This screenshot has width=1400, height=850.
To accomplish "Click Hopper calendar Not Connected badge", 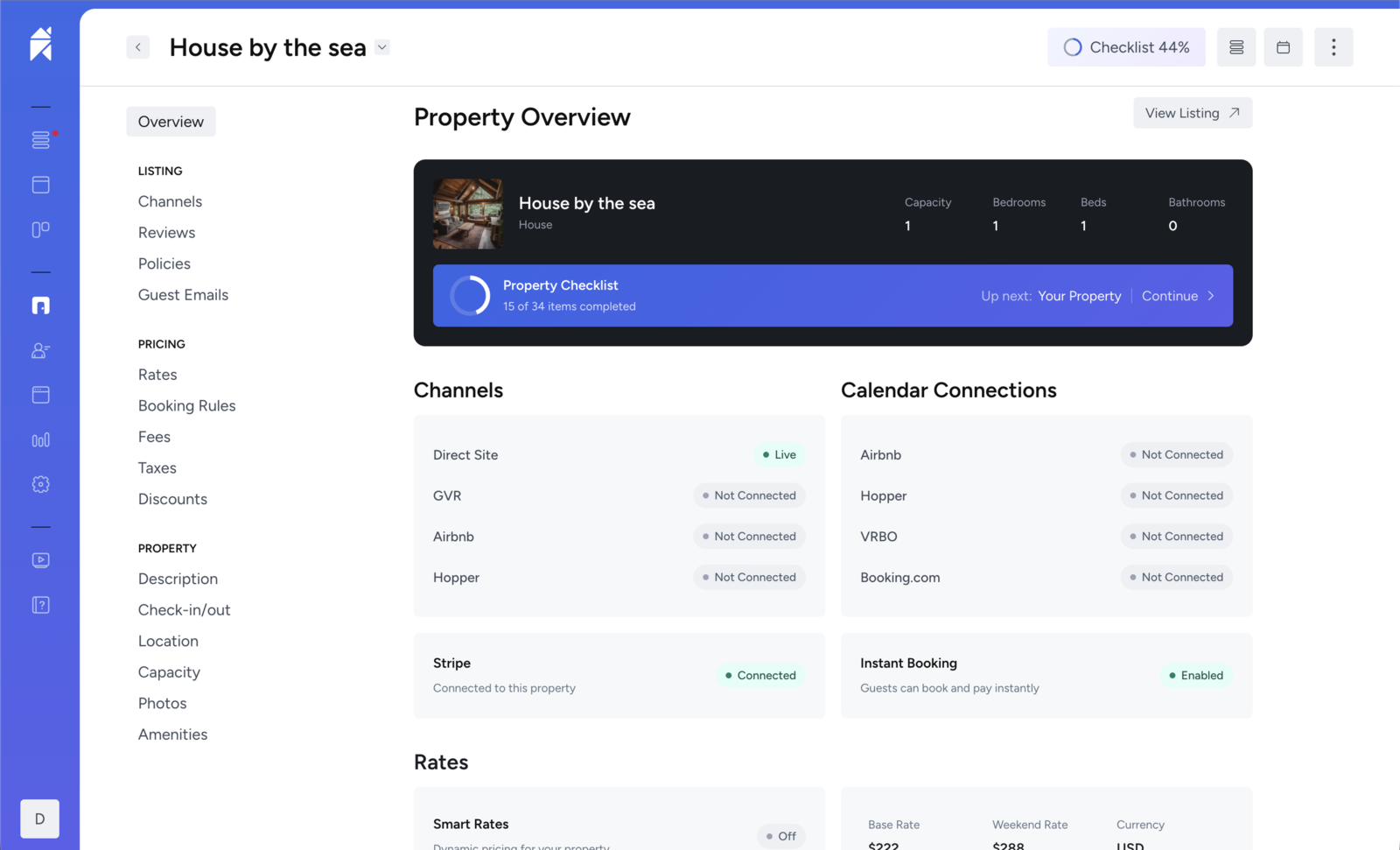I will 1177,495.
